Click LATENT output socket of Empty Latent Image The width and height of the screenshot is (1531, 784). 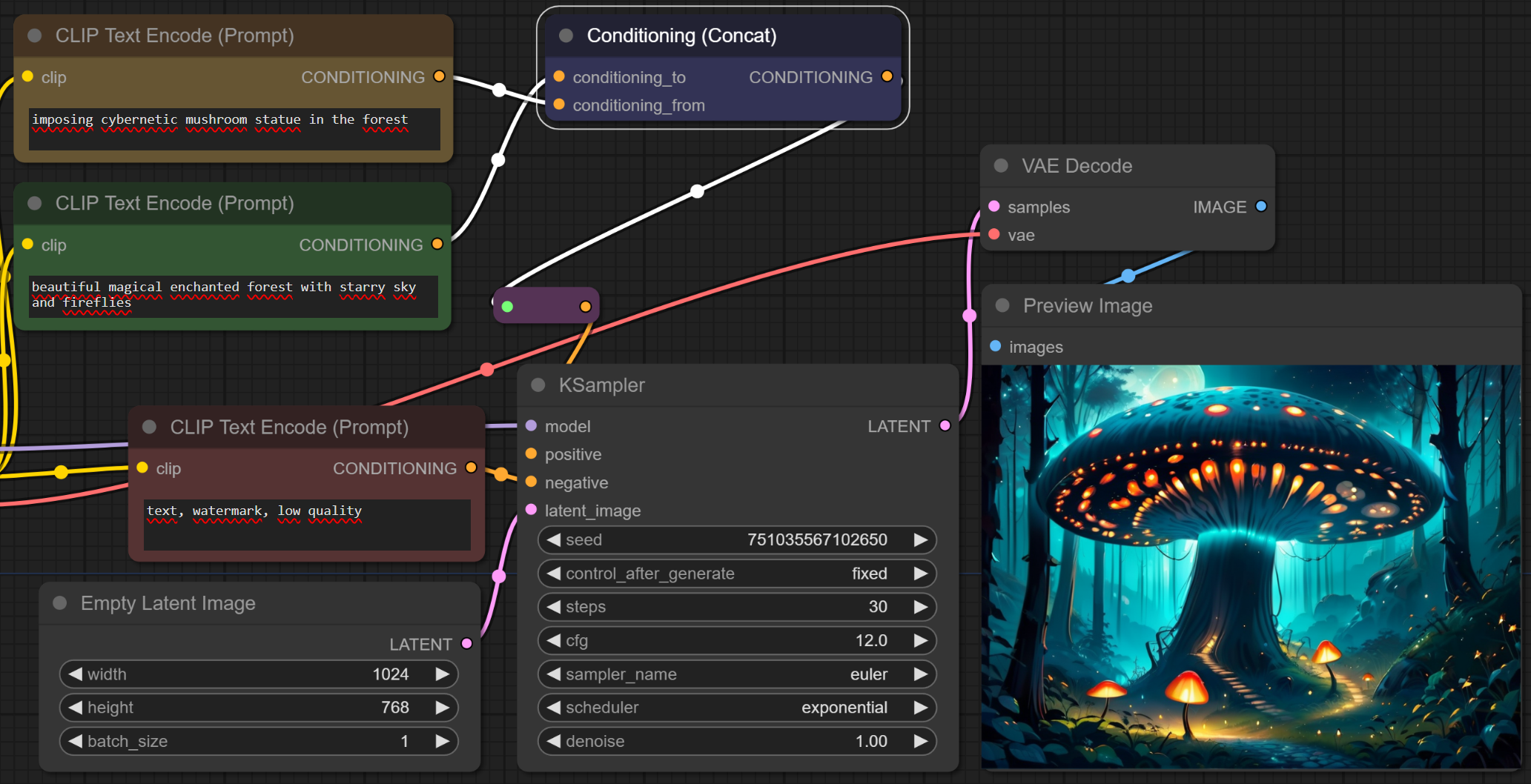(466, 644)
